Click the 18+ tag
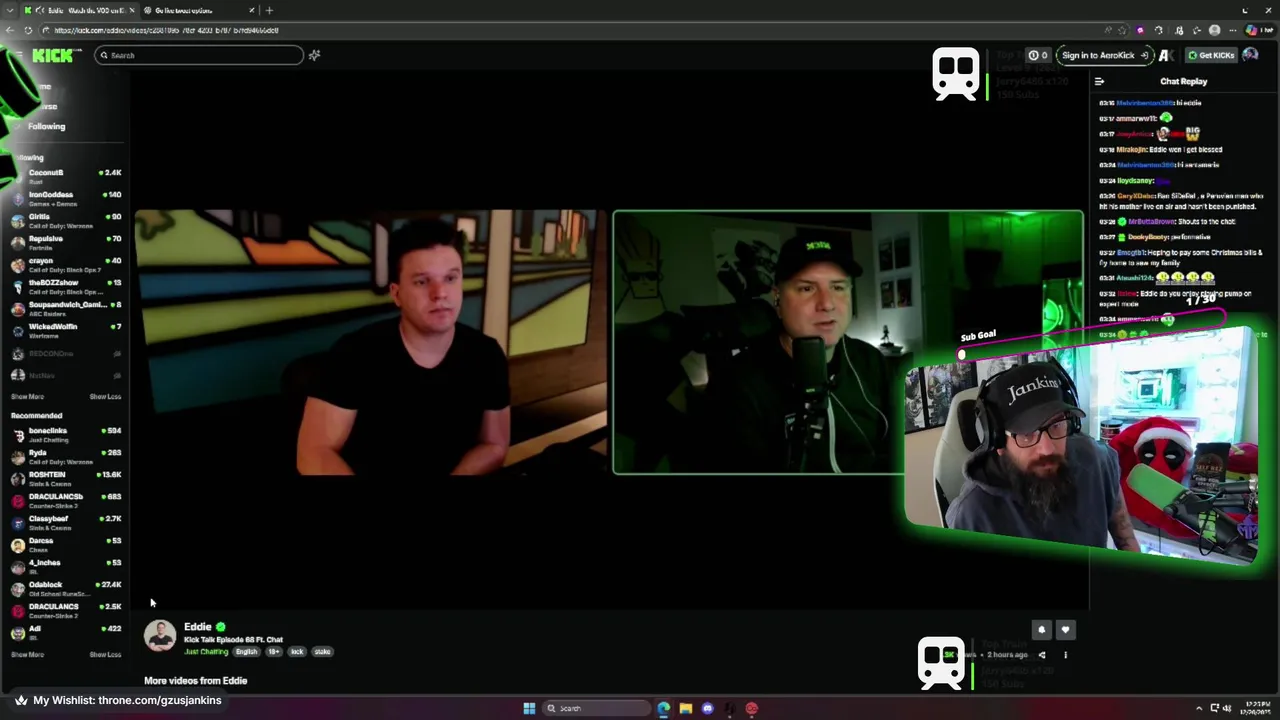This screenshot has width=1280, height=720. click(274, 652)
